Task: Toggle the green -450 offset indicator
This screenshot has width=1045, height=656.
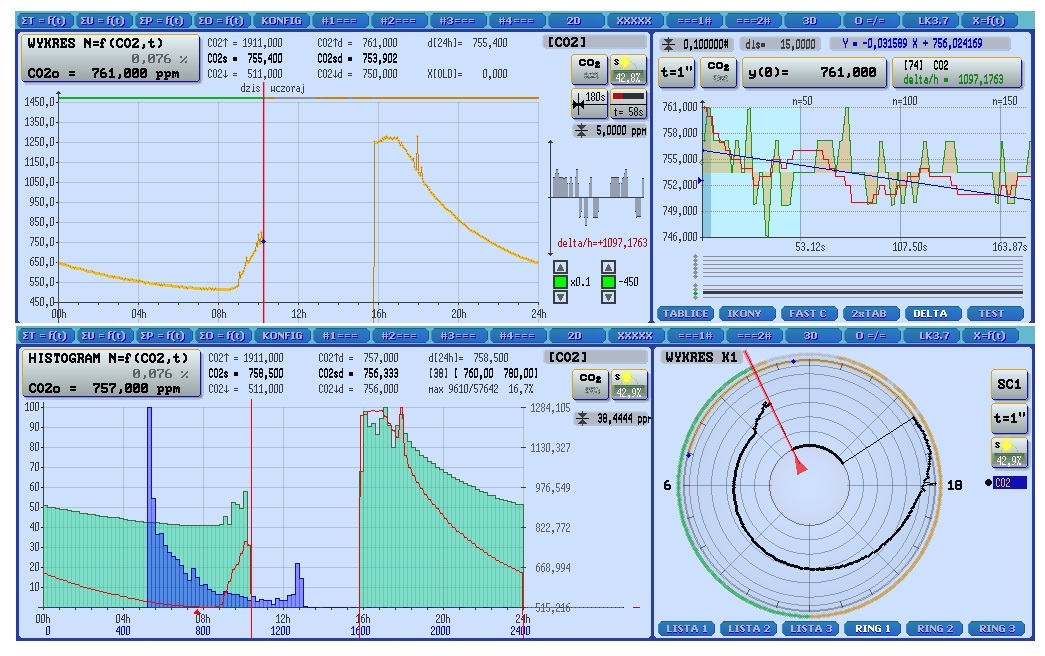Action: point(607,282)
